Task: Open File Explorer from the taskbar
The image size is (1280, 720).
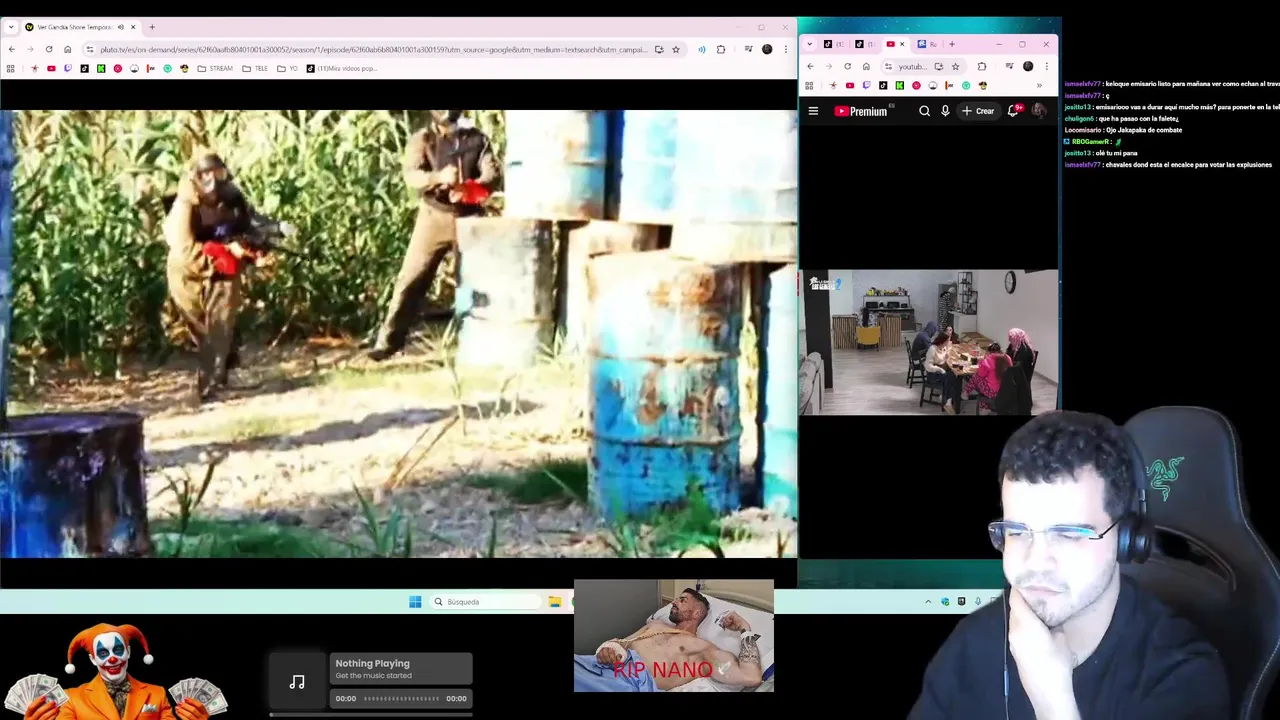Action: pos(555,601)
